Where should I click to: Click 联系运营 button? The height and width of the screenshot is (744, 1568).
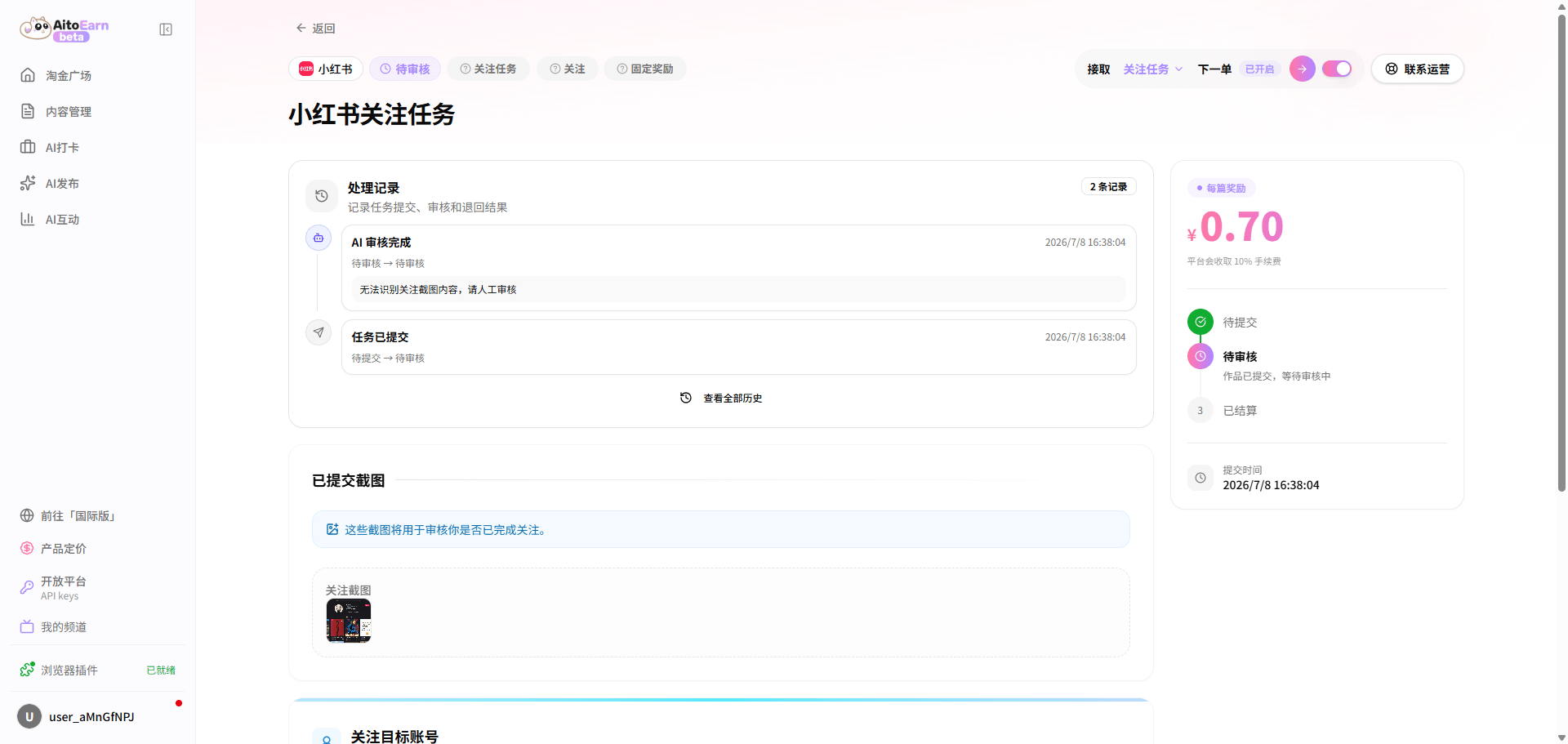click(x=1418, y=69)
